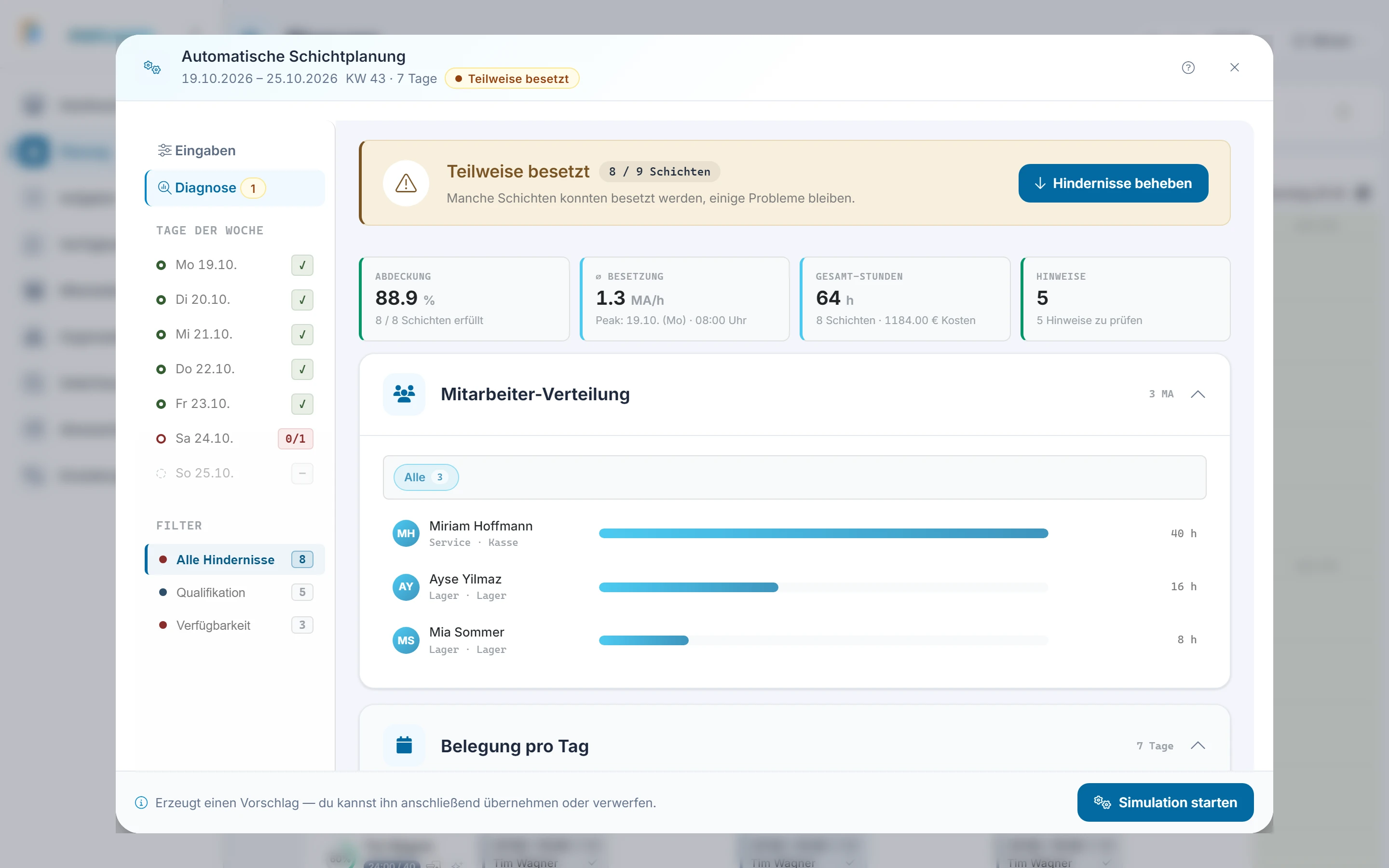Collapse the Belegung pro Tag section
This screenshot has height=868, width=1389.
pyautogui.click(x=1198, y=746)
